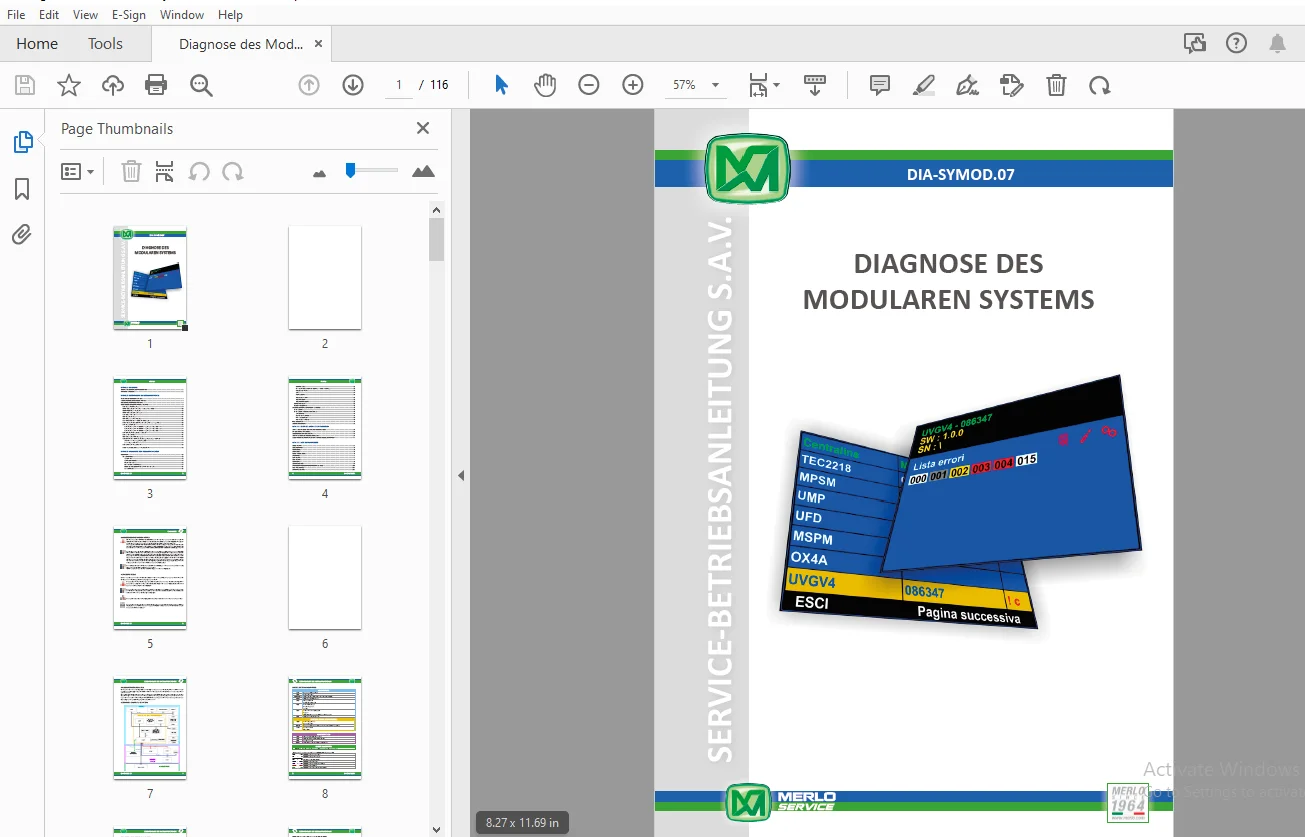Rotate thumbnail page counterclockwise

[x=199, y=172]
